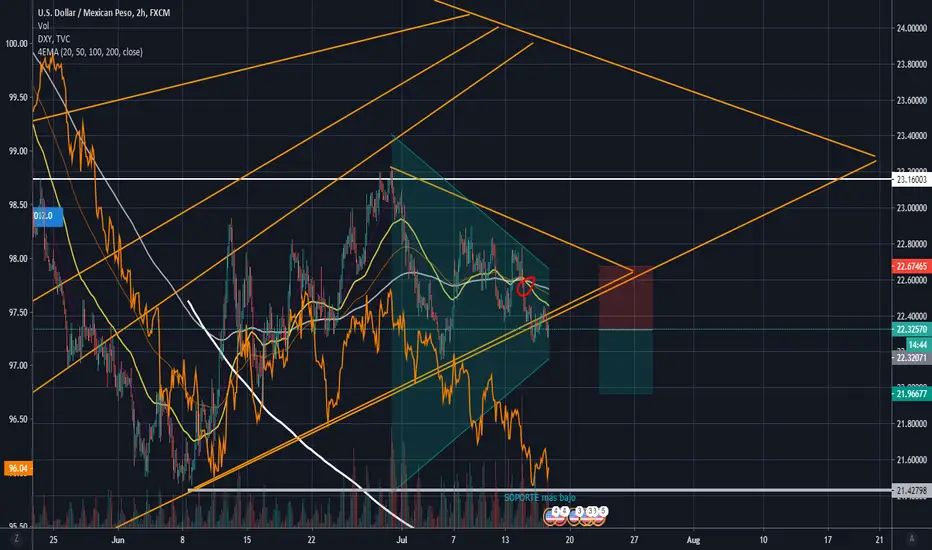Screen dimensions: 932x550
Task: Click the green 21.96677 target price label
Action: click(x=912, y=394)
